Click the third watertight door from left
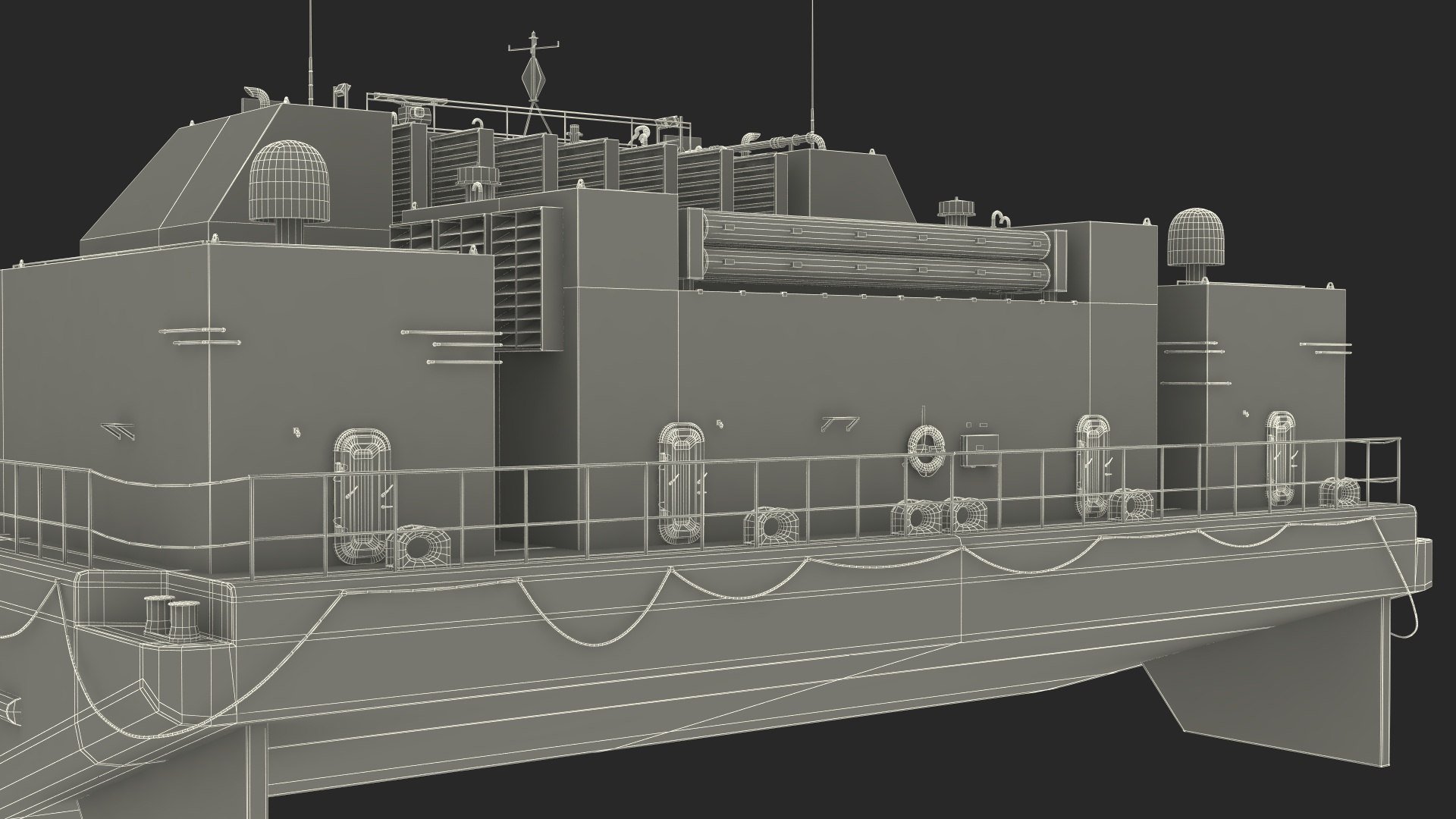This screenshot has width=1456, height=819. [1094, 464]
